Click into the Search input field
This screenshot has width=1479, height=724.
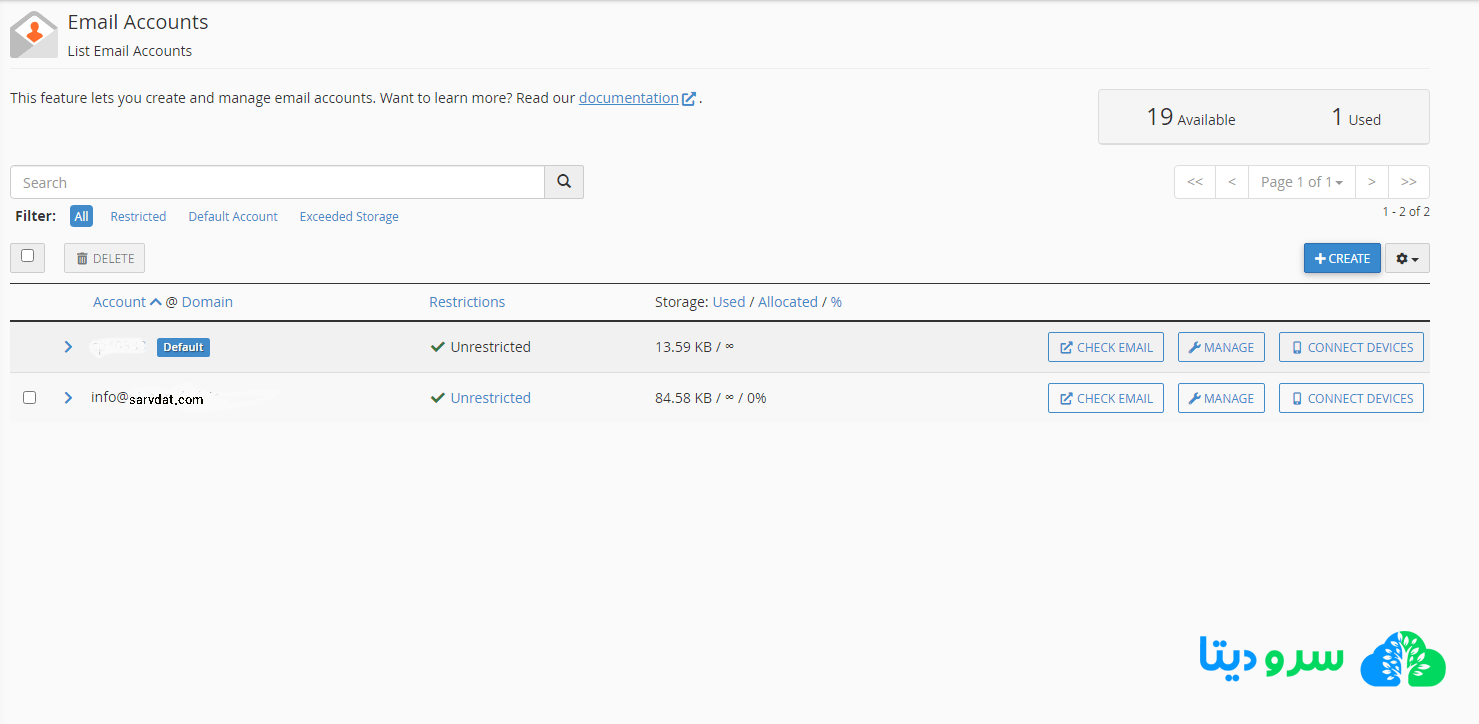pos(277,182)
